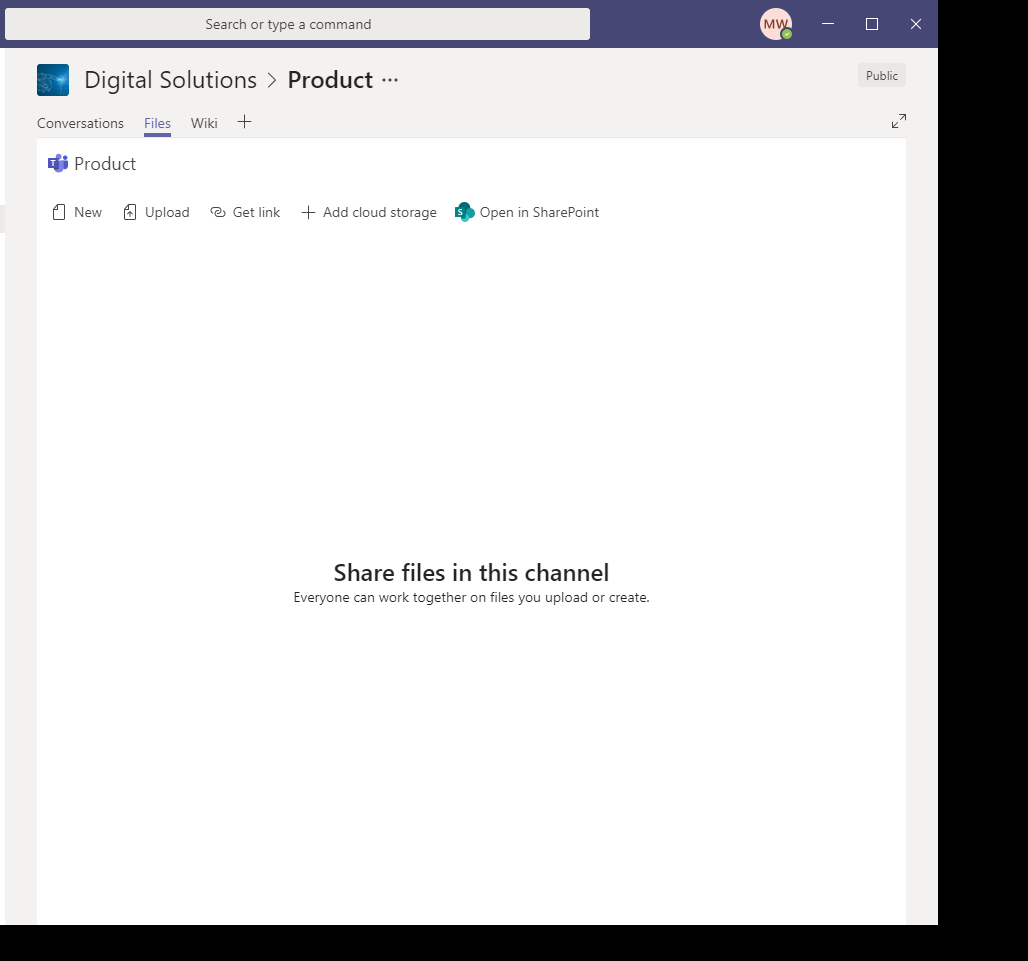The image size is (1028, 961).
Task: Click the New button label
Action: point(88,212)
